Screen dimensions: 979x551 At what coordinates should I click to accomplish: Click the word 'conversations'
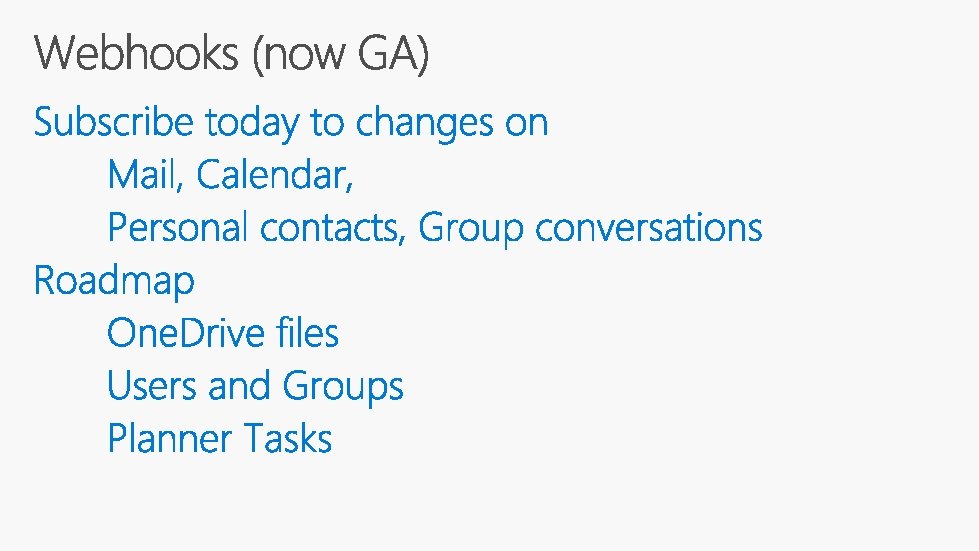648,229
